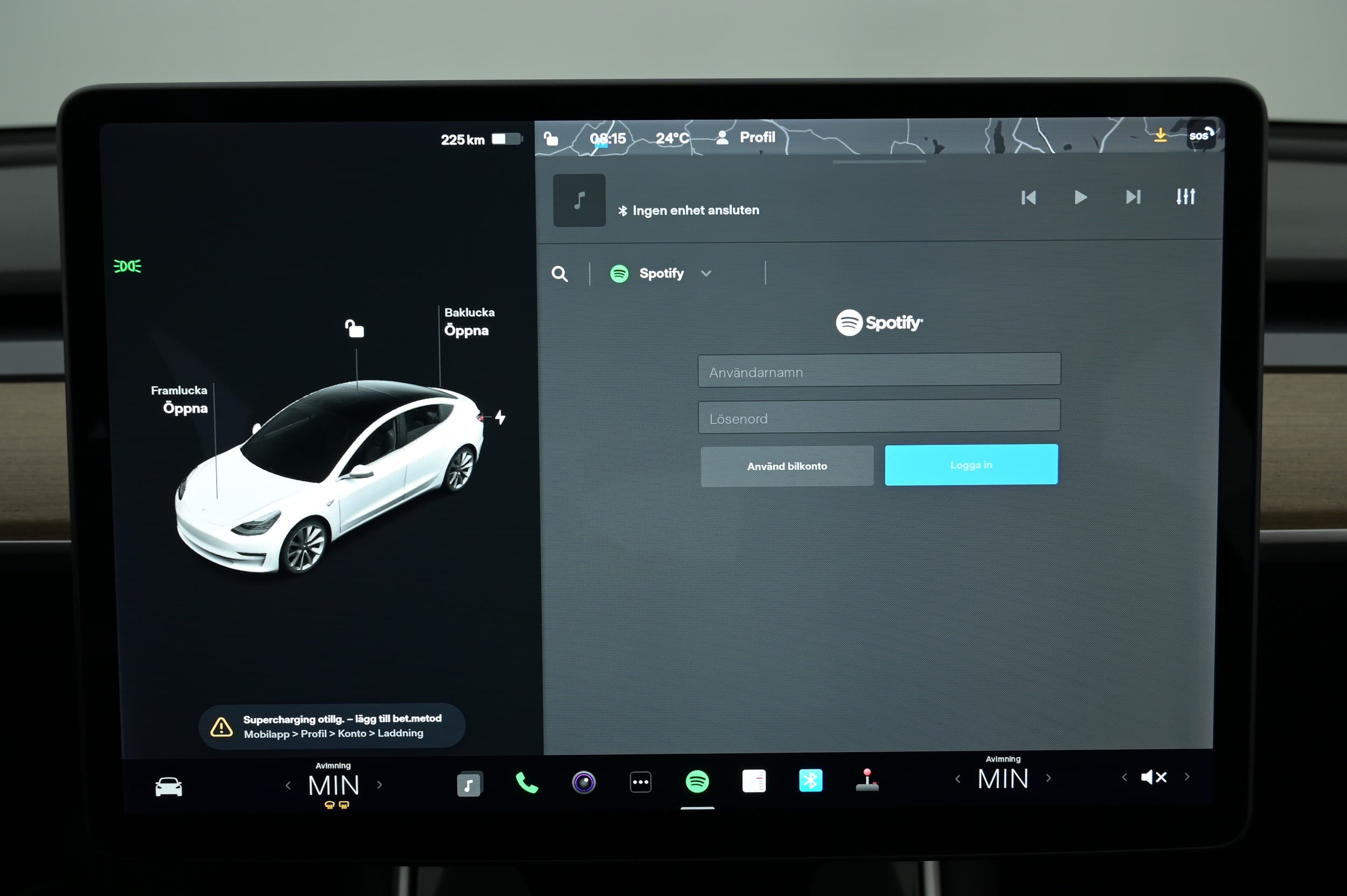Tap the lock icon in the status bar

pyautogui.click(x=550, y=138)
